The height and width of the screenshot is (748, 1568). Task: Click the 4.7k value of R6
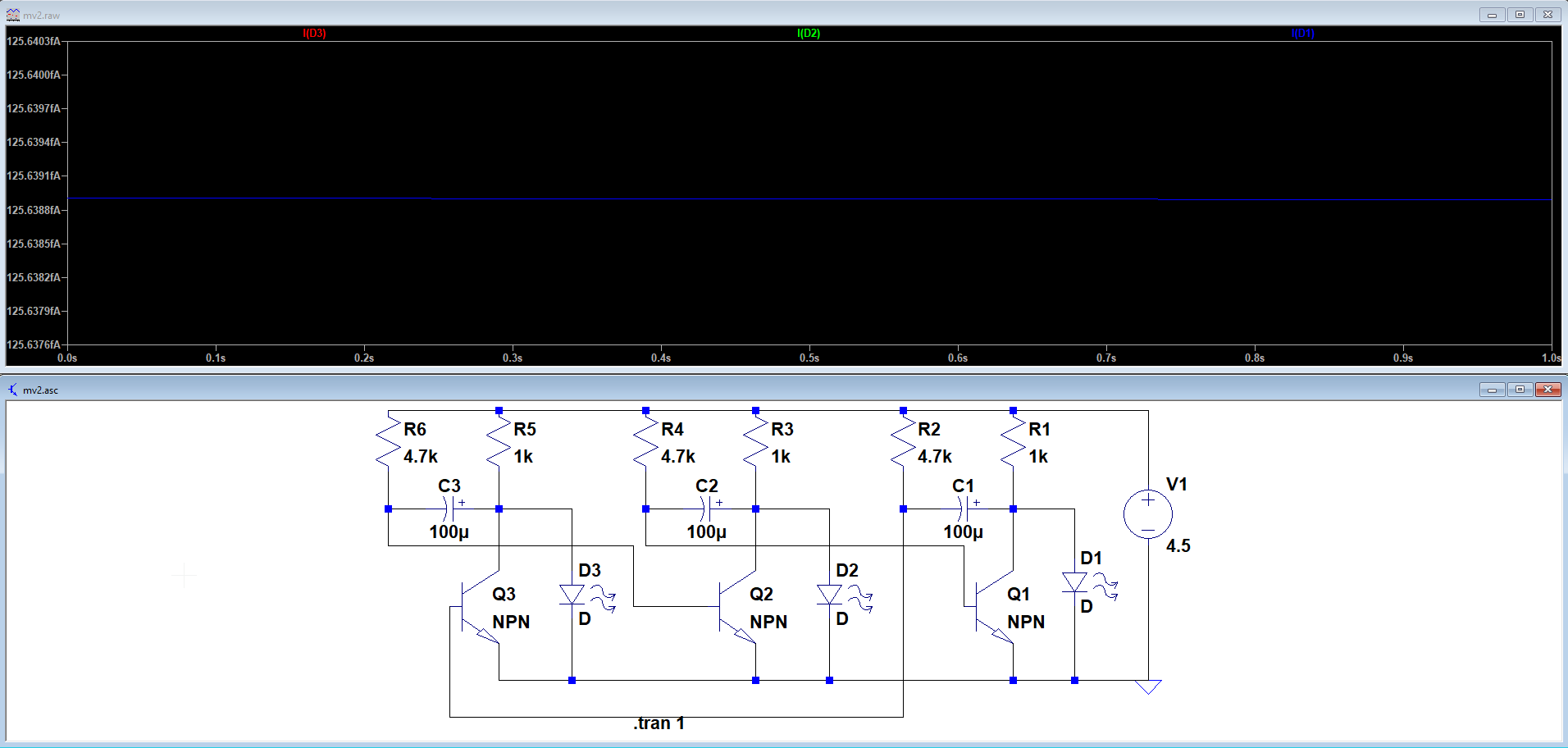pyautogui.click(x=421, y=457)
